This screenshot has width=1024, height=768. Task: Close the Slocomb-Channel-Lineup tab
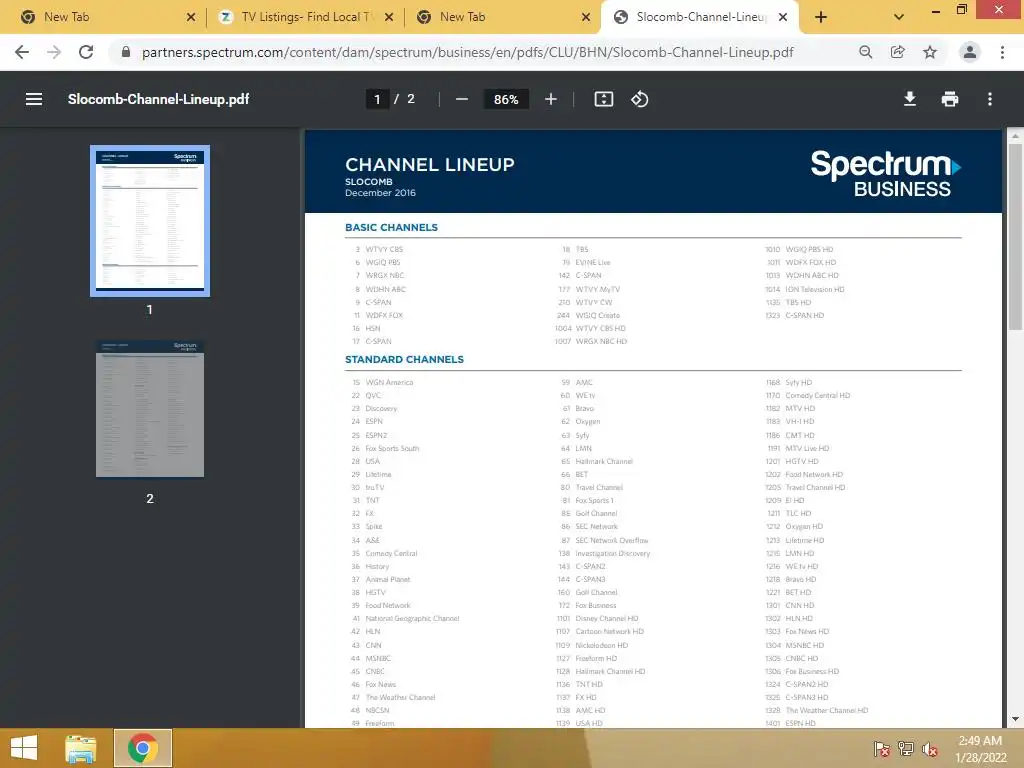point(783,17)
